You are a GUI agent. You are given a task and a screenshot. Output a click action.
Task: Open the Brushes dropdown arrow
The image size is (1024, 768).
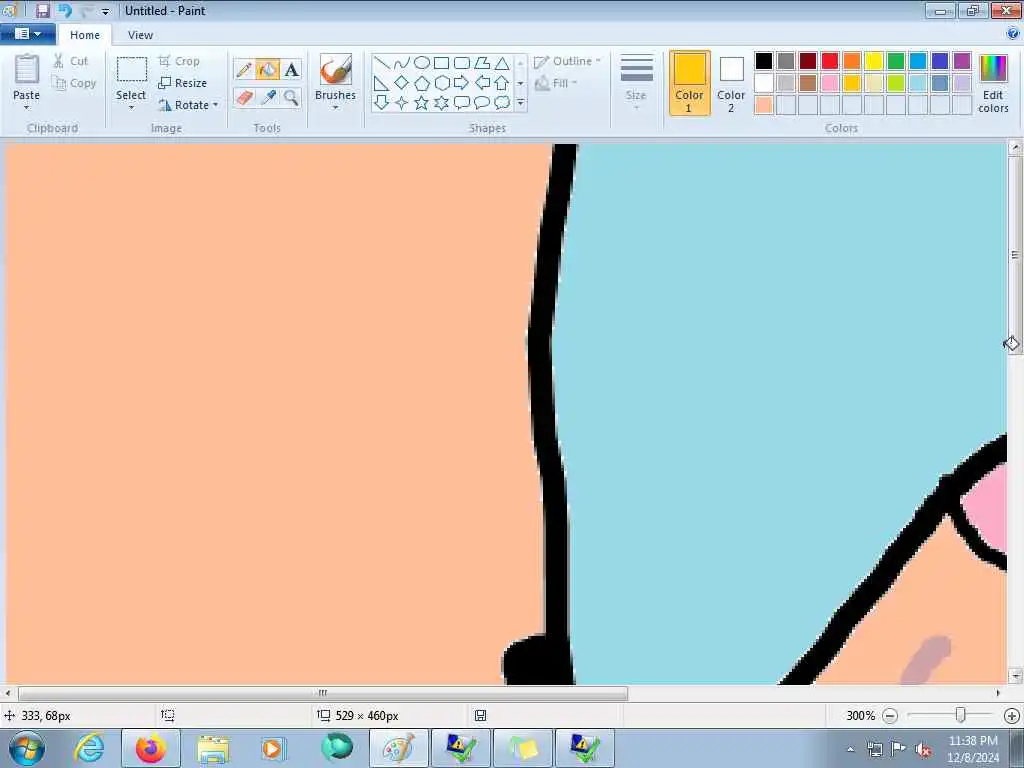(x=335, y=108)
